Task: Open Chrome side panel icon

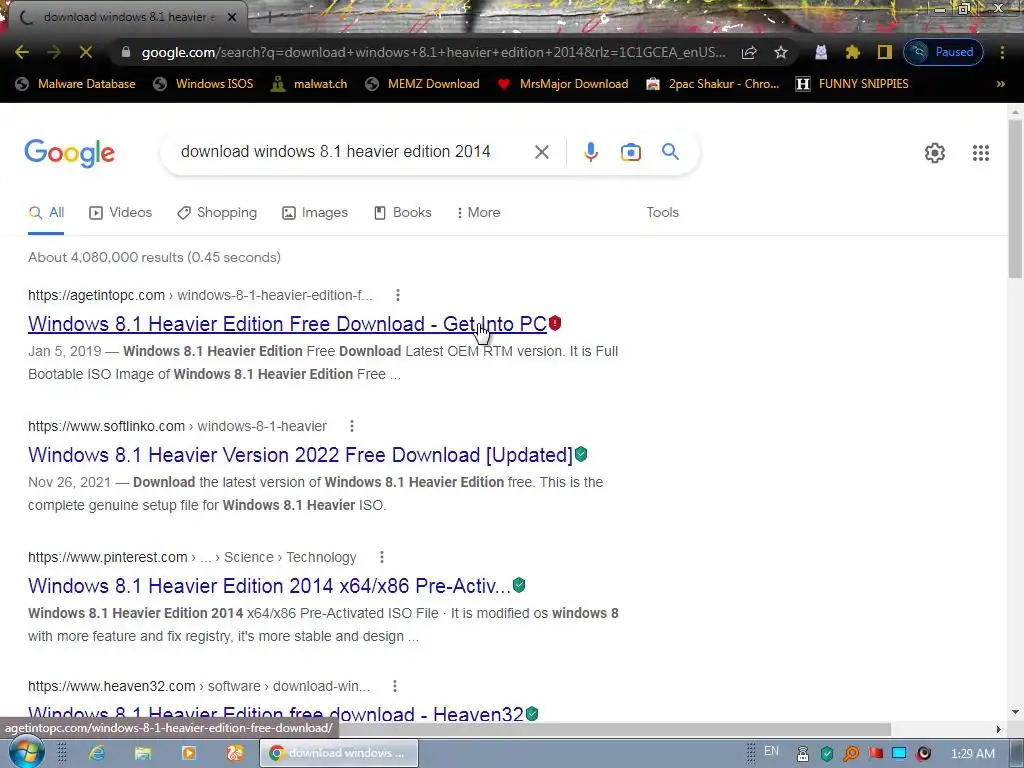Action: (884, 52)
